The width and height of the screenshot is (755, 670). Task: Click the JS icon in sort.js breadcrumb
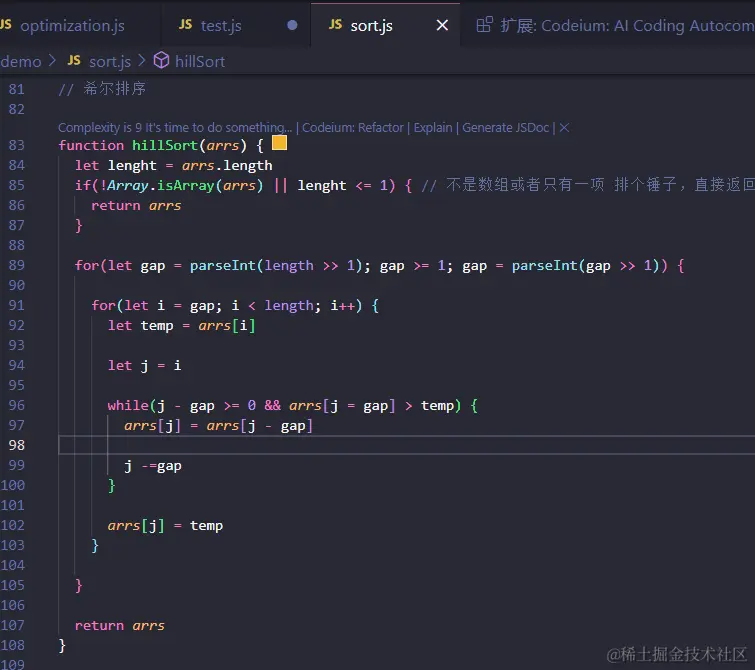74,60
